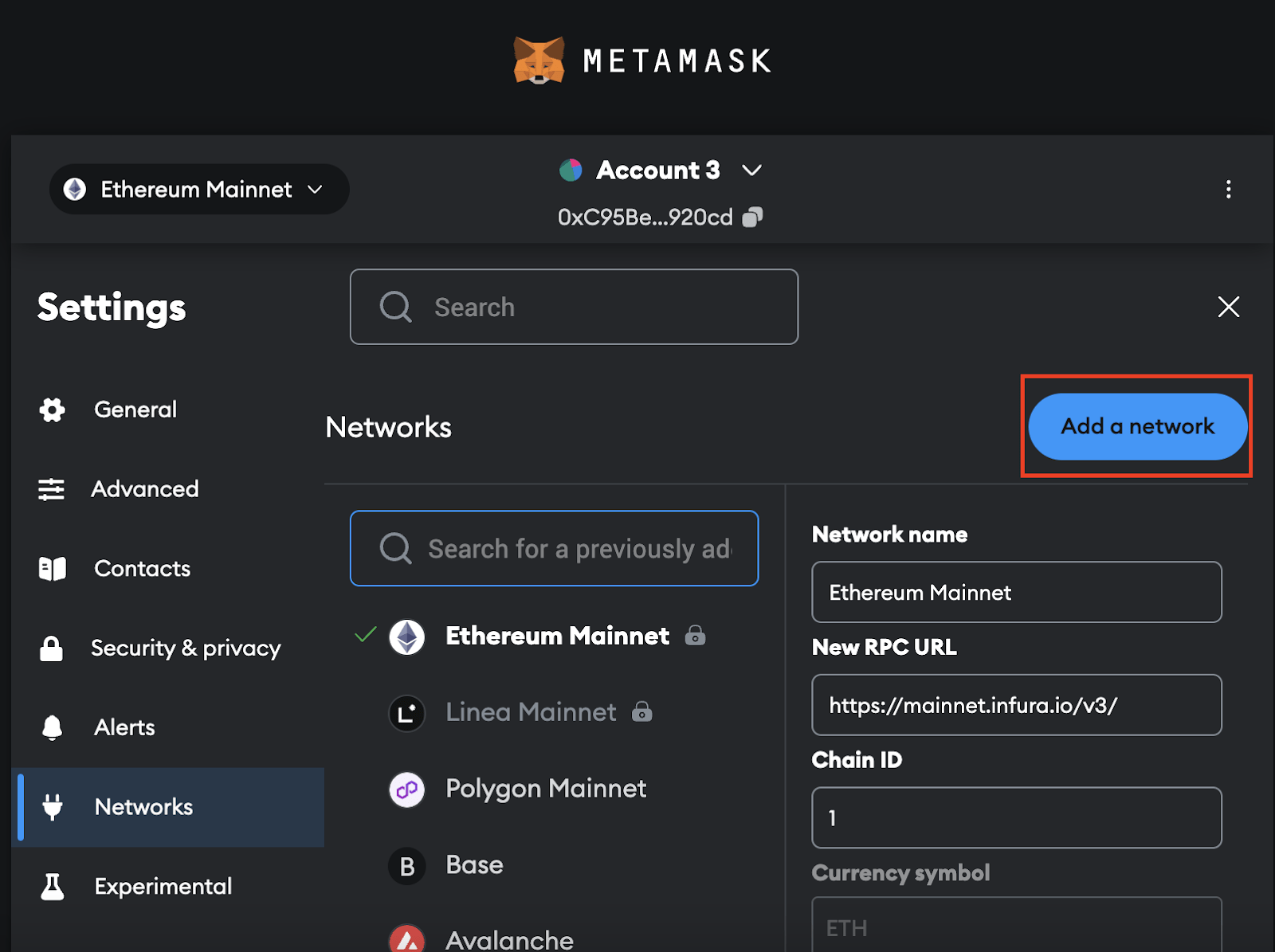Open the Account 3 selector chevron
Screen dimensions: 1275x952
pyautogui.click(x=751, y=170)
